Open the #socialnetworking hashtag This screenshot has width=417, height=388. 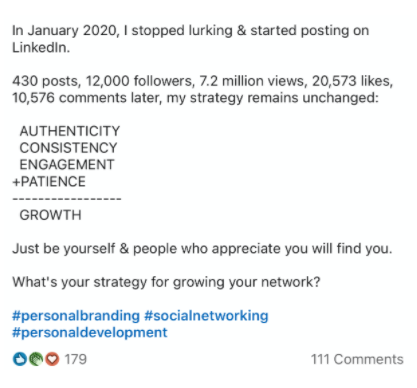[x=206, y=316]
